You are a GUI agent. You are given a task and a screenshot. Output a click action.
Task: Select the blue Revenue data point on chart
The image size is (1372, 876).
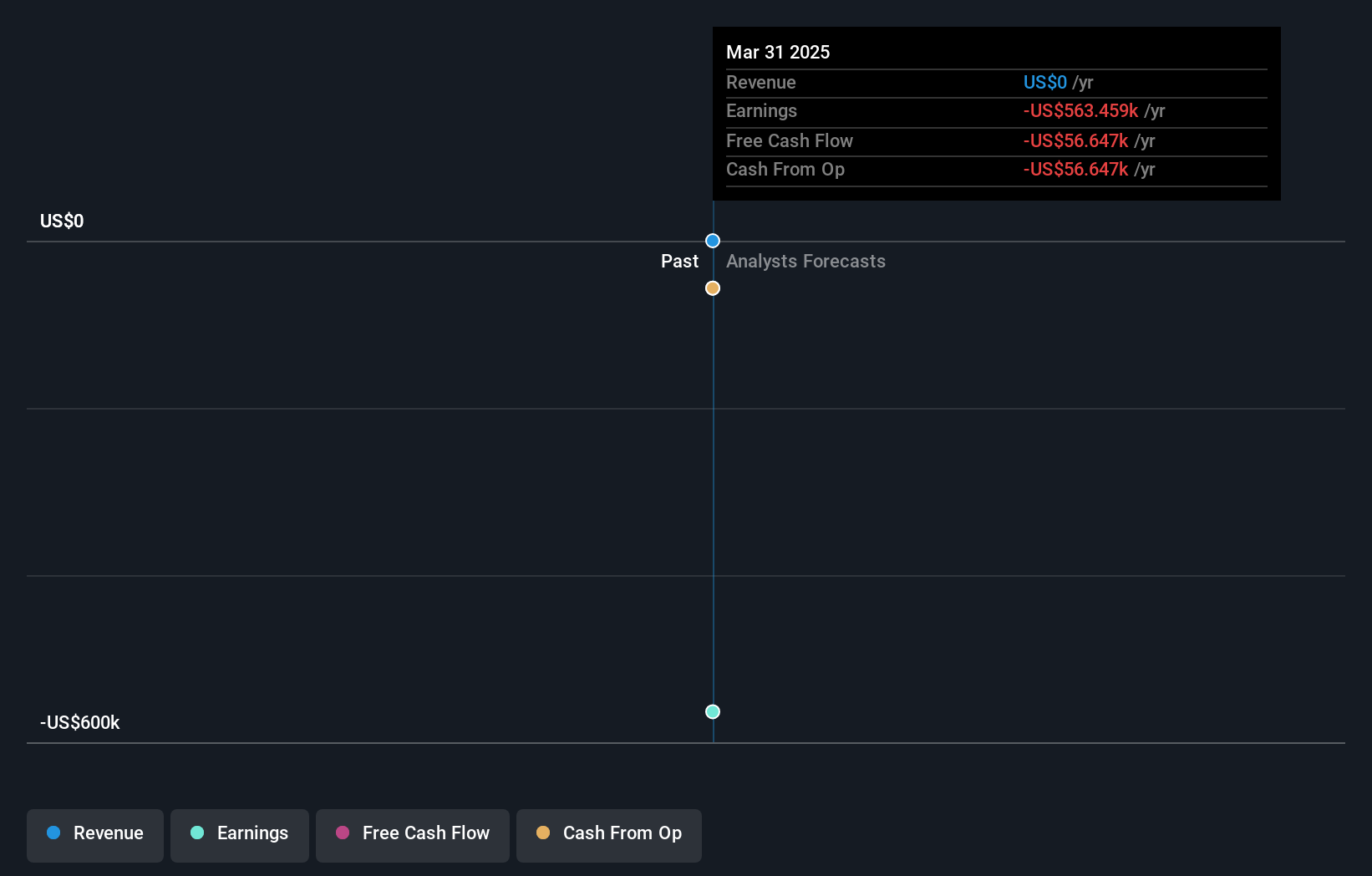pos(712,241)
